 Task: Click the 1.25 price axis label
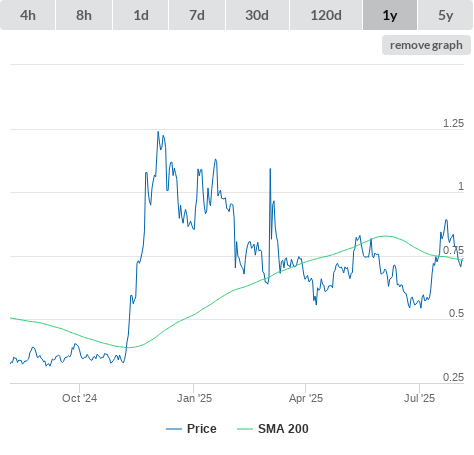pos(453,123)
